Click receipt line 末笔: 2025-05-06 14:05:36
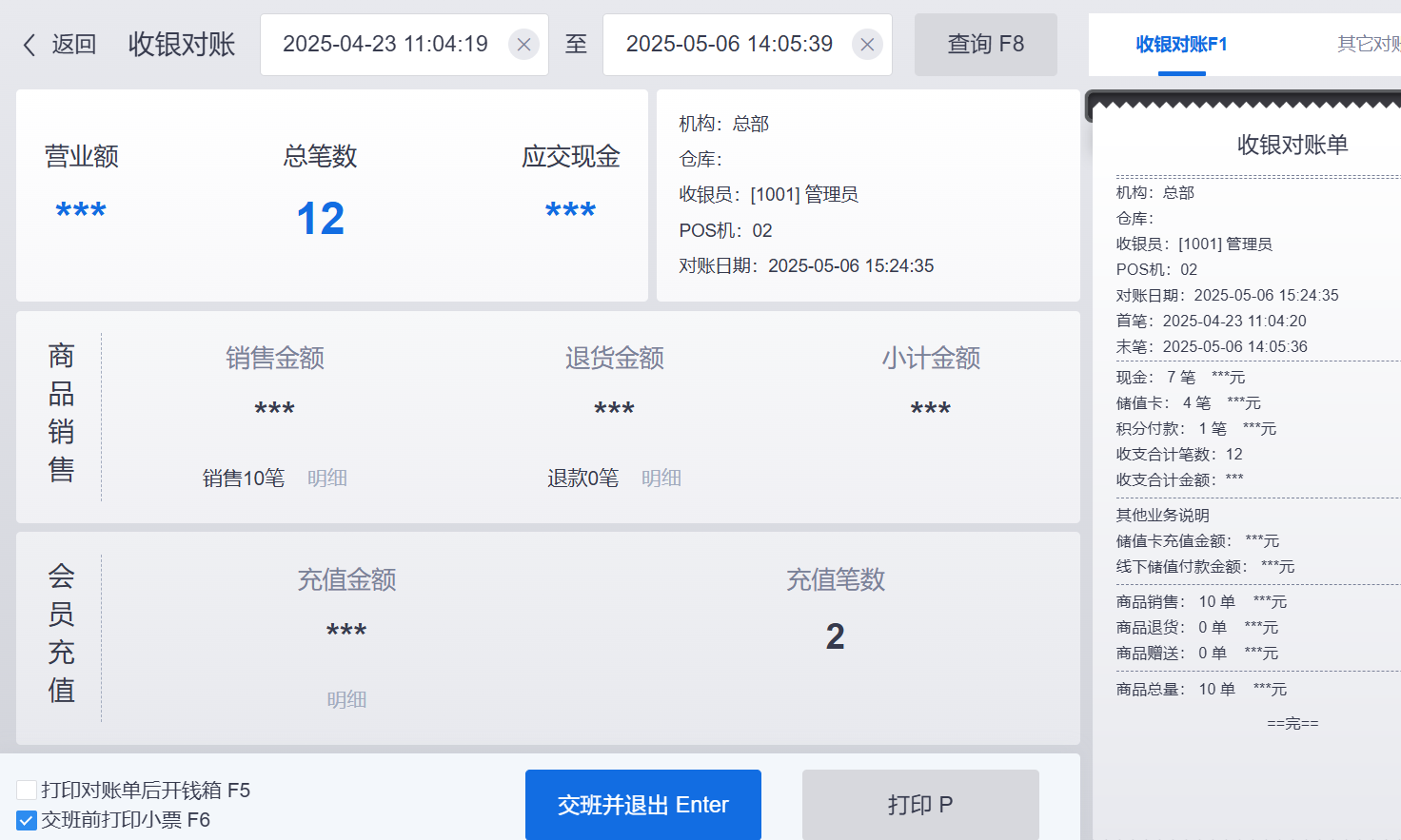Screen dimensions: 1401x840 [1212, 346]
